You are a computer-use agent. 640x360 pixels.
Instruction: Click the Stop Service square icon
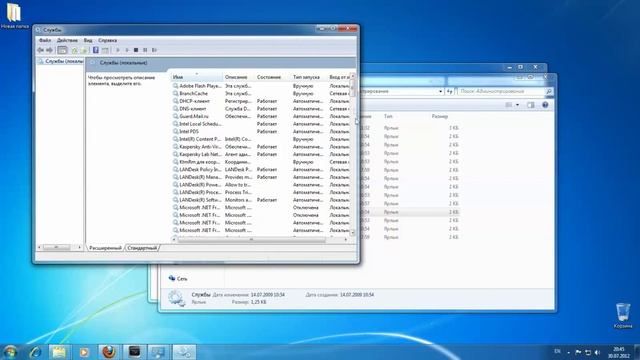136,50
